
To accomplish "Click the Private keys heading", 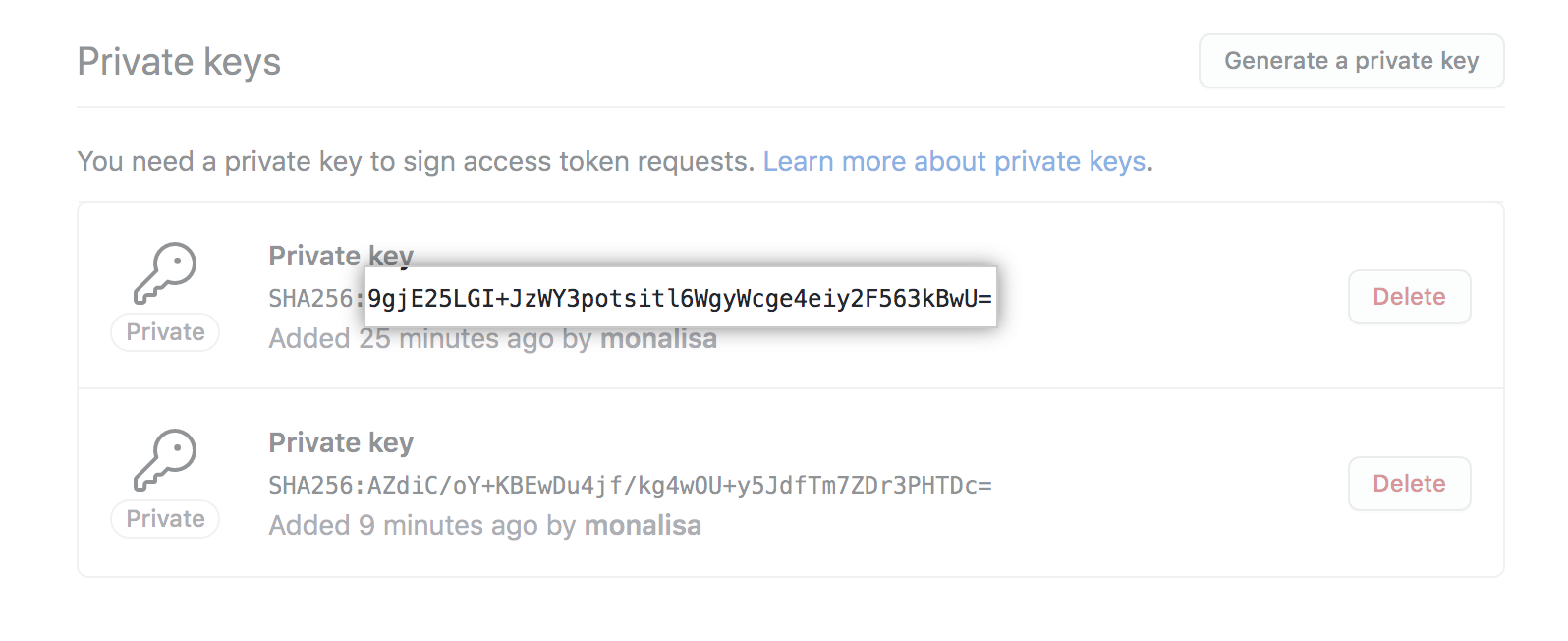I will click(x=179, y=61).
